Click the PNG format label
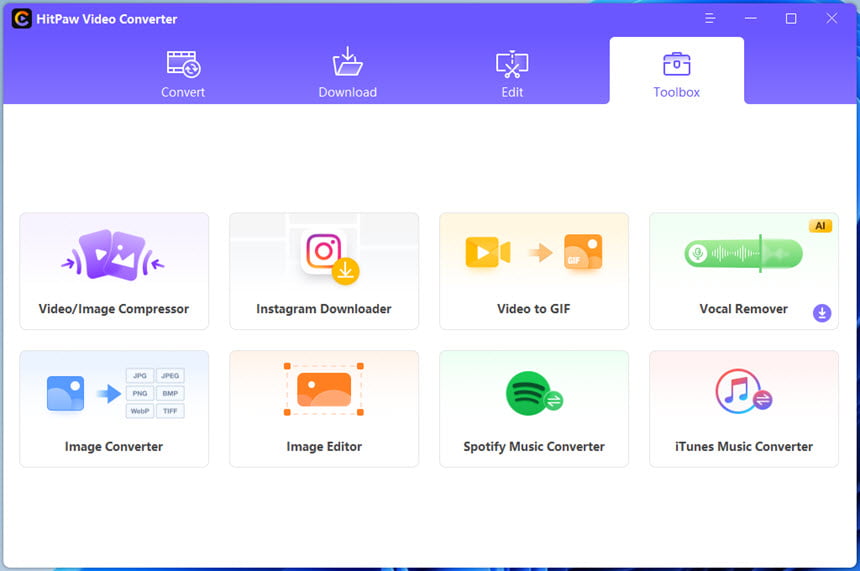Image resolution: width=860 pixels, height=571 pixels. pos(140,393)
